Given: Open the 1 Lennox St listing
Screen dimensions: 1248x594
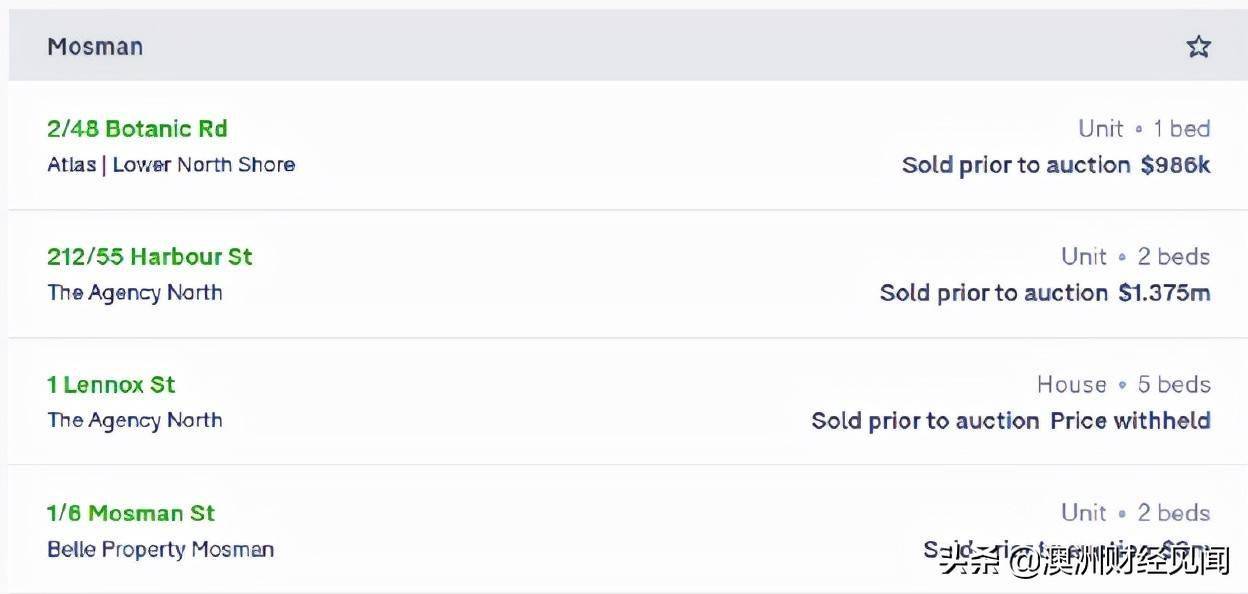Looking at the screenshot, I should coord(111,385).
